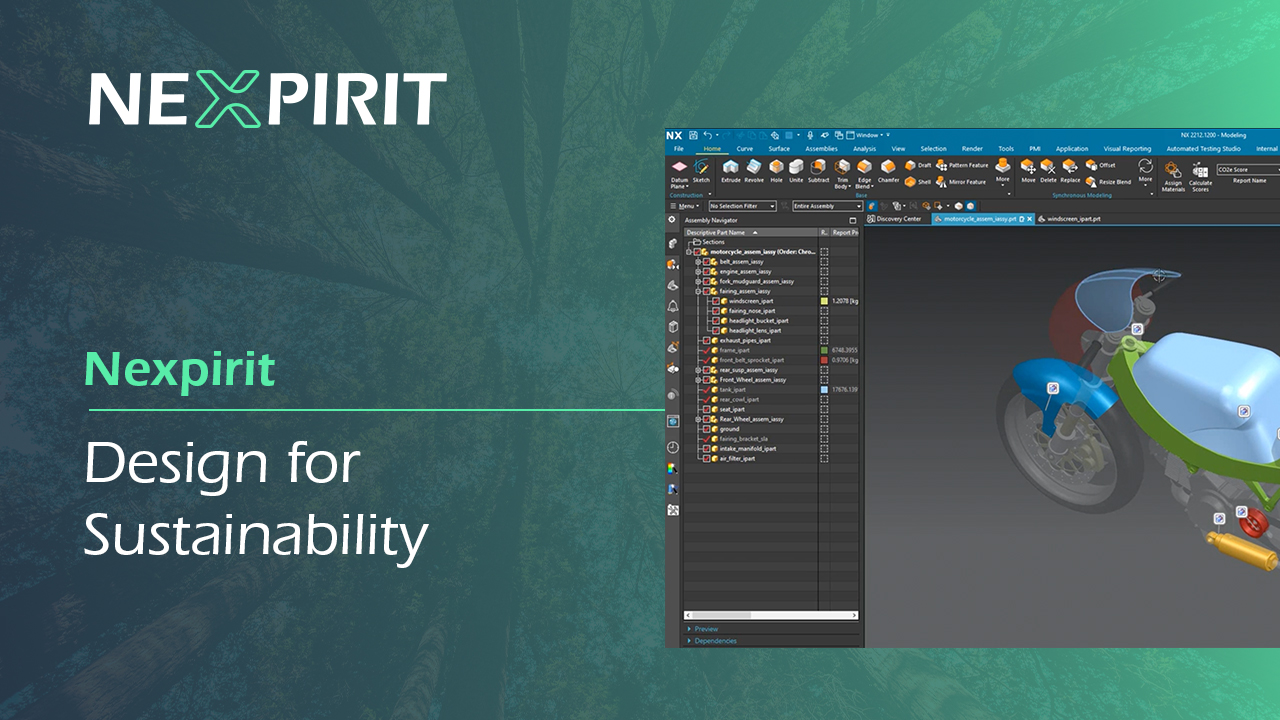Viewport: 1280px width, 720px height.
Task: Switch to the windscreen_ipart.prt document tab
Action: [1070, 219]
